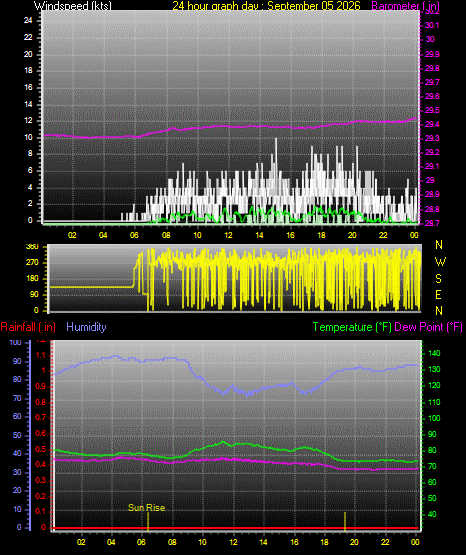Click the blue "100" humidity axis value
The height and width of the screenshot is (555, 466).
click(16, 343)
